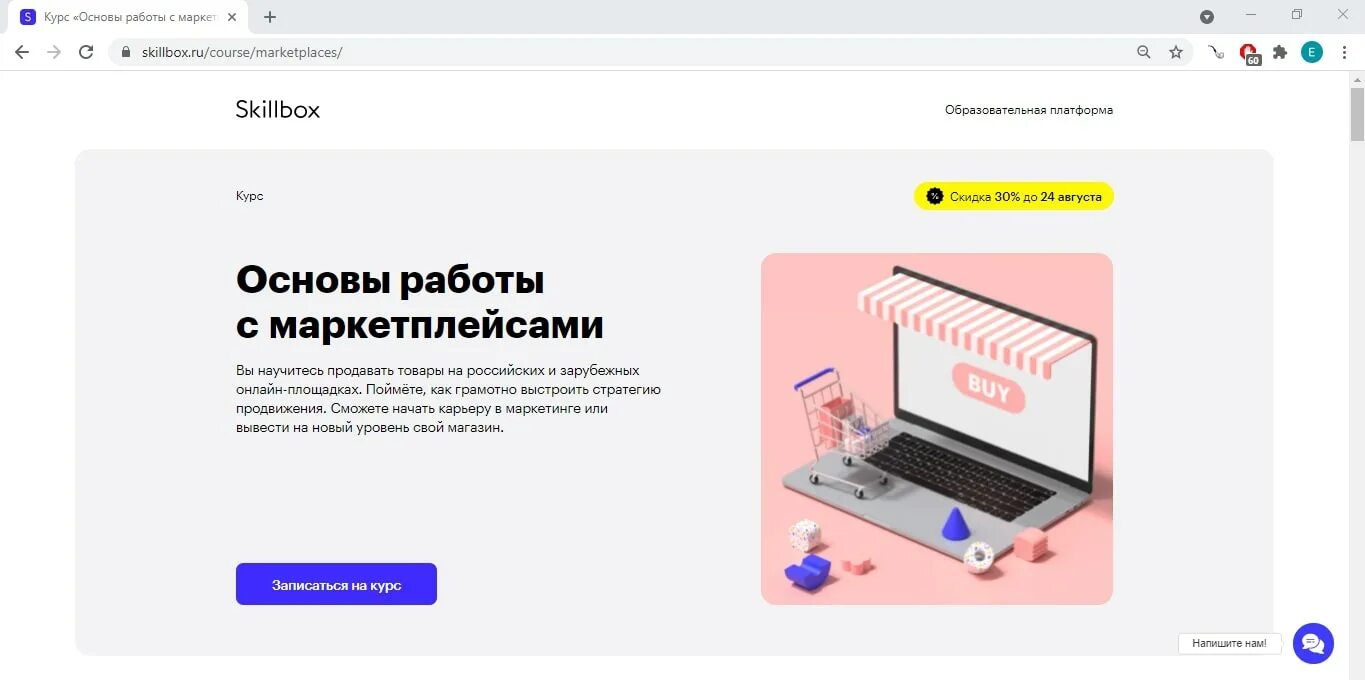Viewport: 1365px width, 680px height.
Task: Expand the tab search dropdown arrow
Action: pyautogui.click(x=1207, y=16)
